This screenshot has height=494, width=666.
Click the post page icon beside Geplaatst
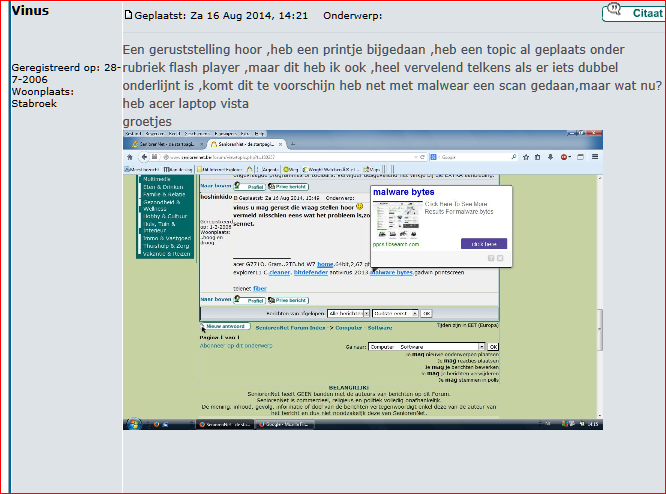tap(127, 16)
